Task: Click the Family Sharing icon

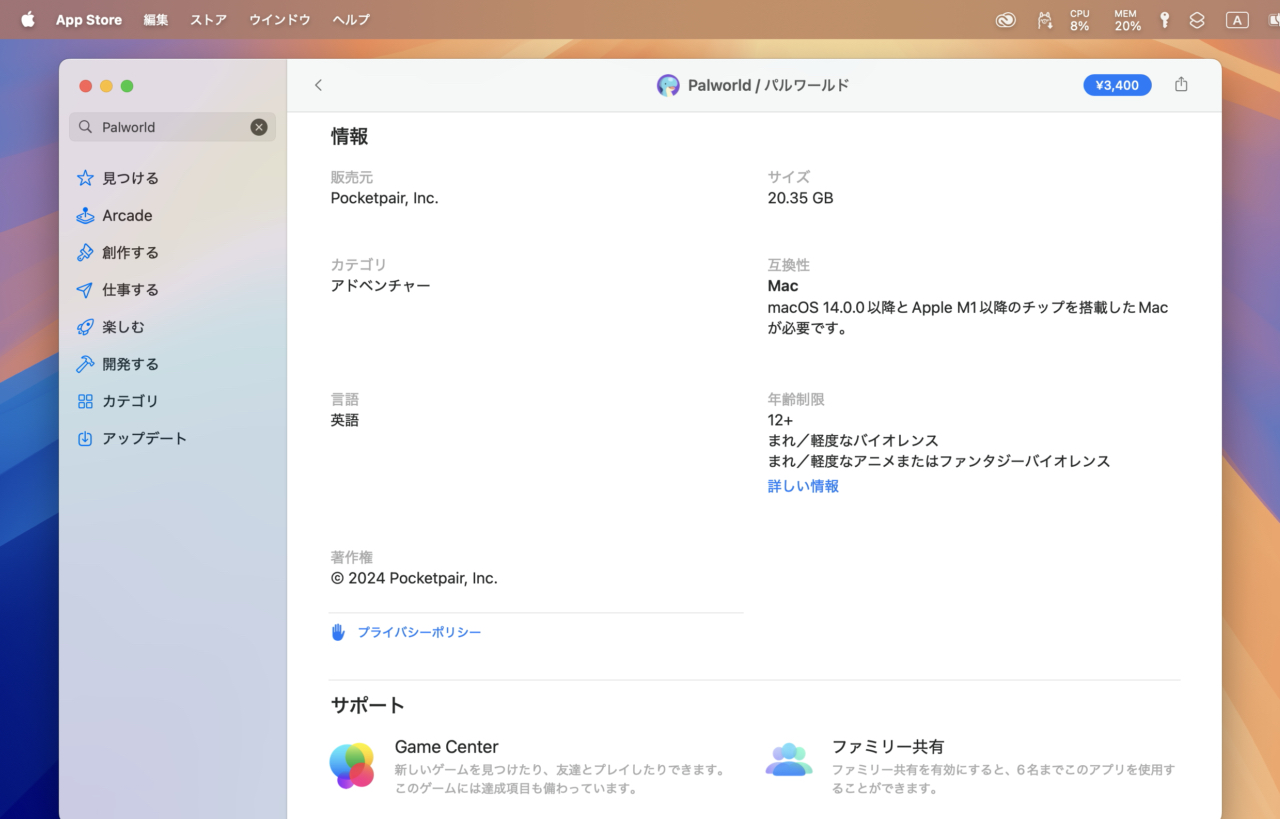Action: click(x=789, y=760)
